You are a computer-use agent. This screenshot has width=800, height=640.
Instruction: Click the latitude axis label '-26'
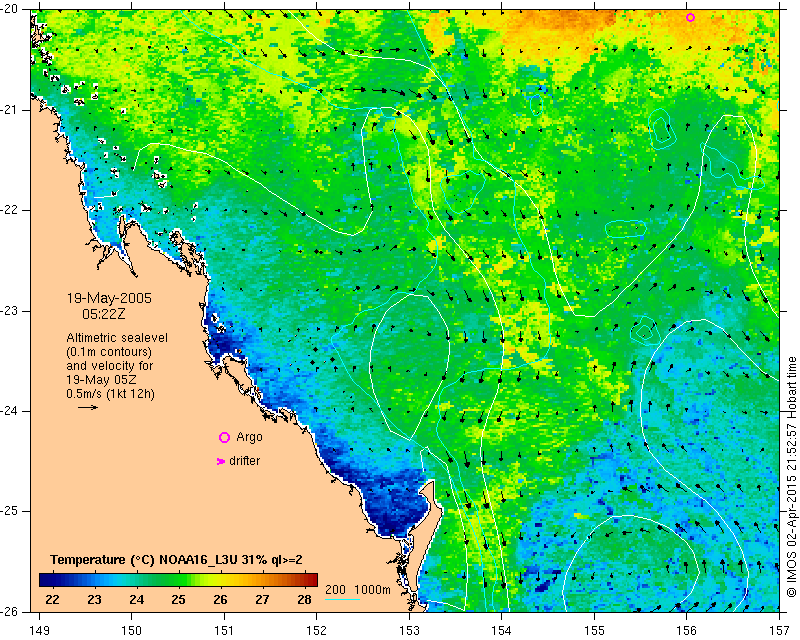9,611
